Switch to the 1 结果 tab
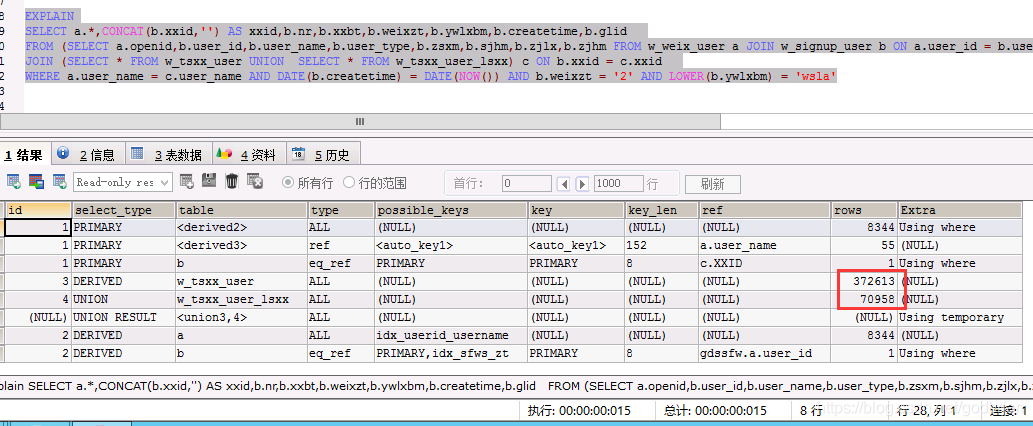Viewport: 1033px width, 426px height. coord(25,155)
